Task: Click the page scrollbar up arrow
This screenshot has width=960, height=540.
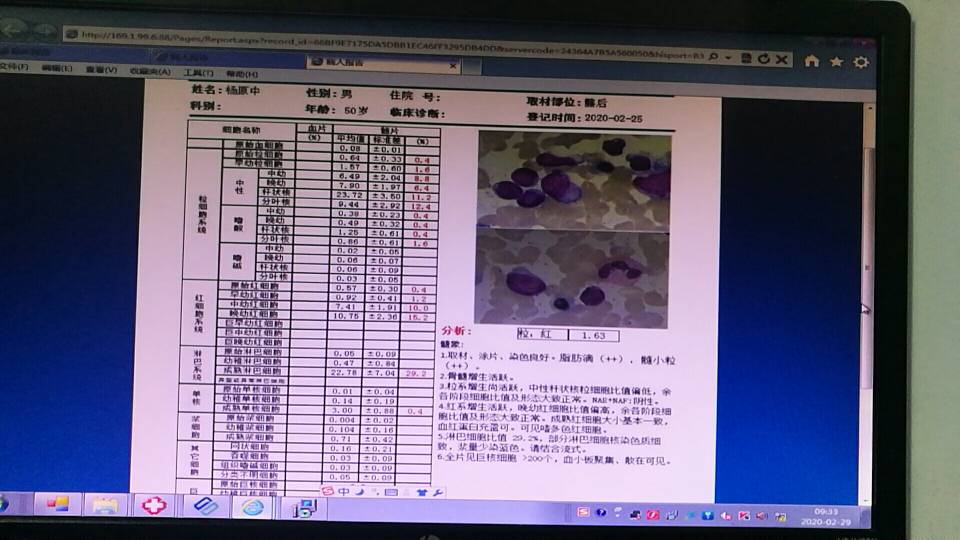Action: click(x=868, y=110)
